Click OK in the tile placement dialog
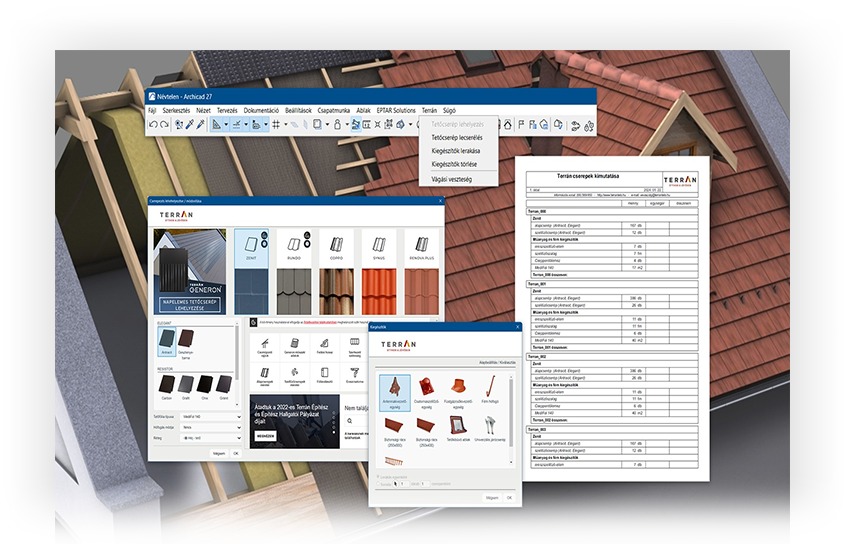The width and height of the screenshot is (856, 560). [236, 454]
